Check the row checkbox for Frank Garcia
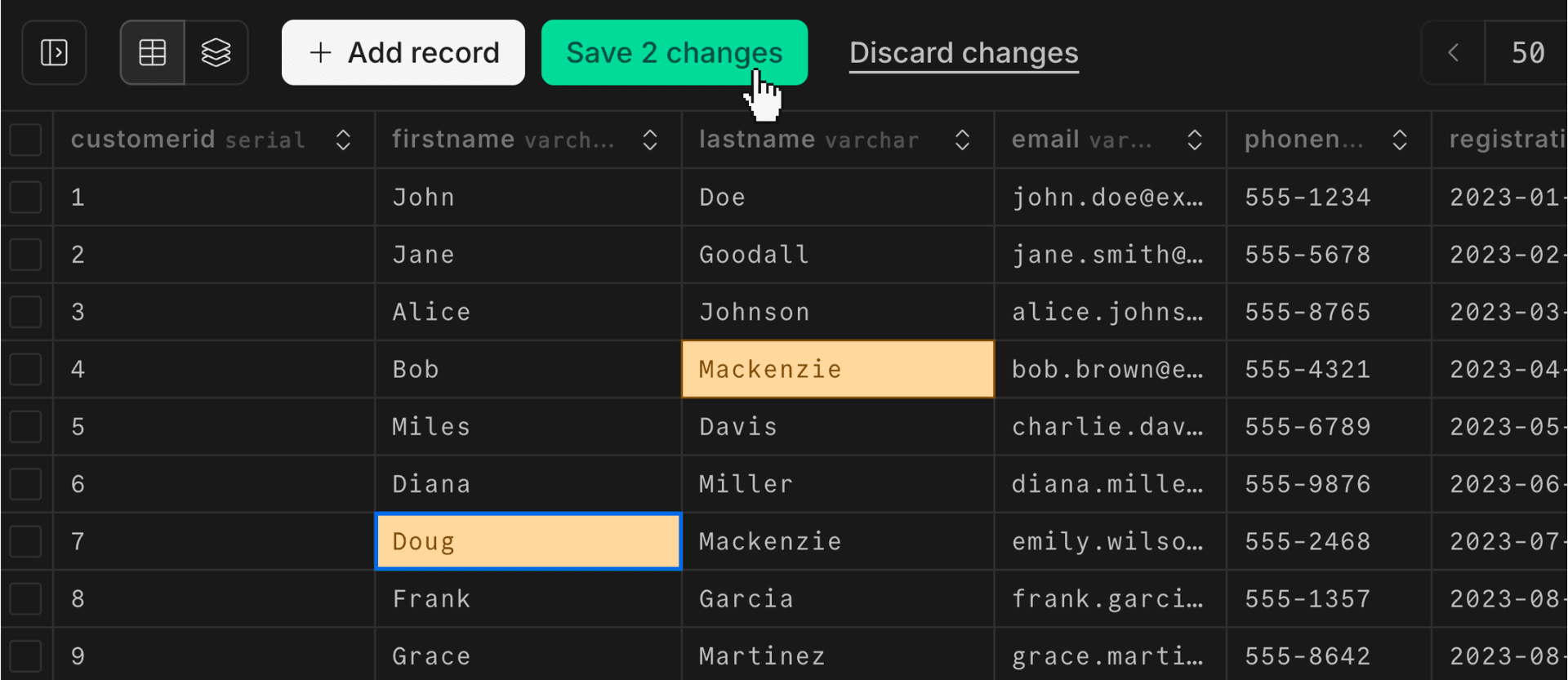This screenshot has width=1568, height=680. 27,598
